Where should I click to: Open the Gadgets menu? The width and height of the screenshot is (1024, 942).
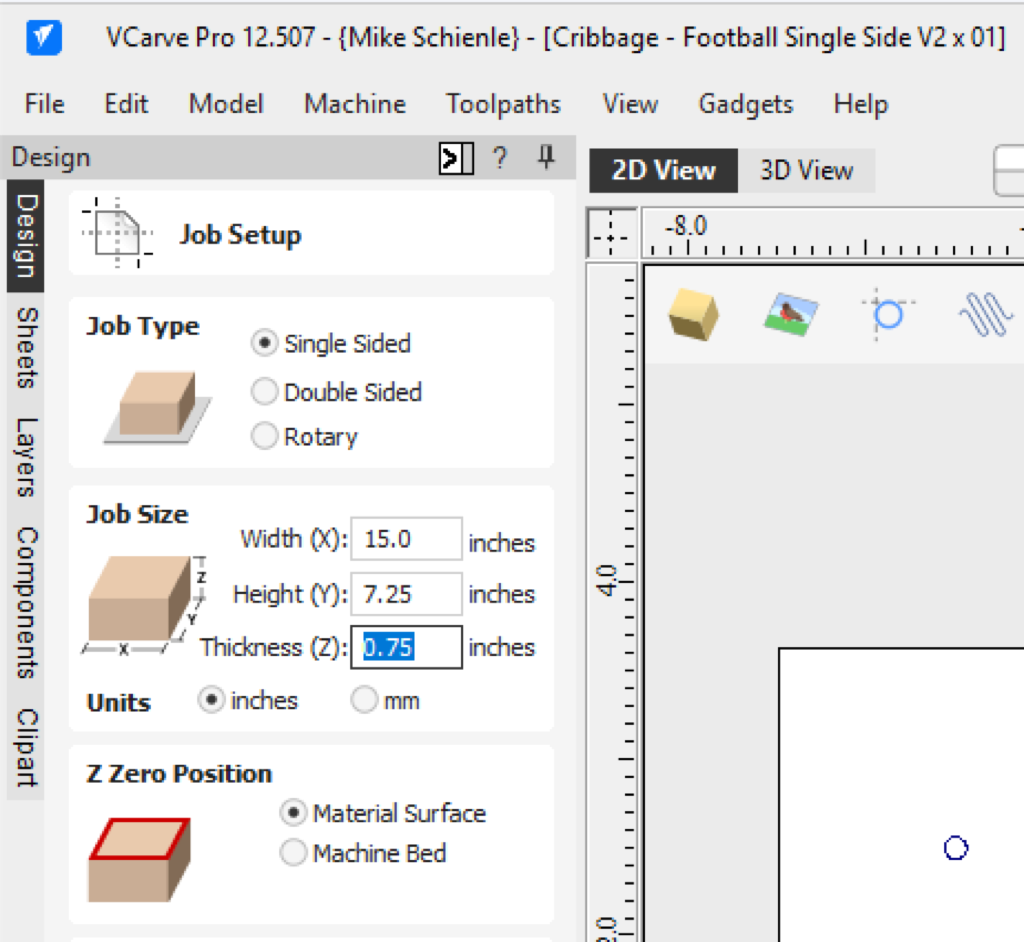click(x=746, y=104)
